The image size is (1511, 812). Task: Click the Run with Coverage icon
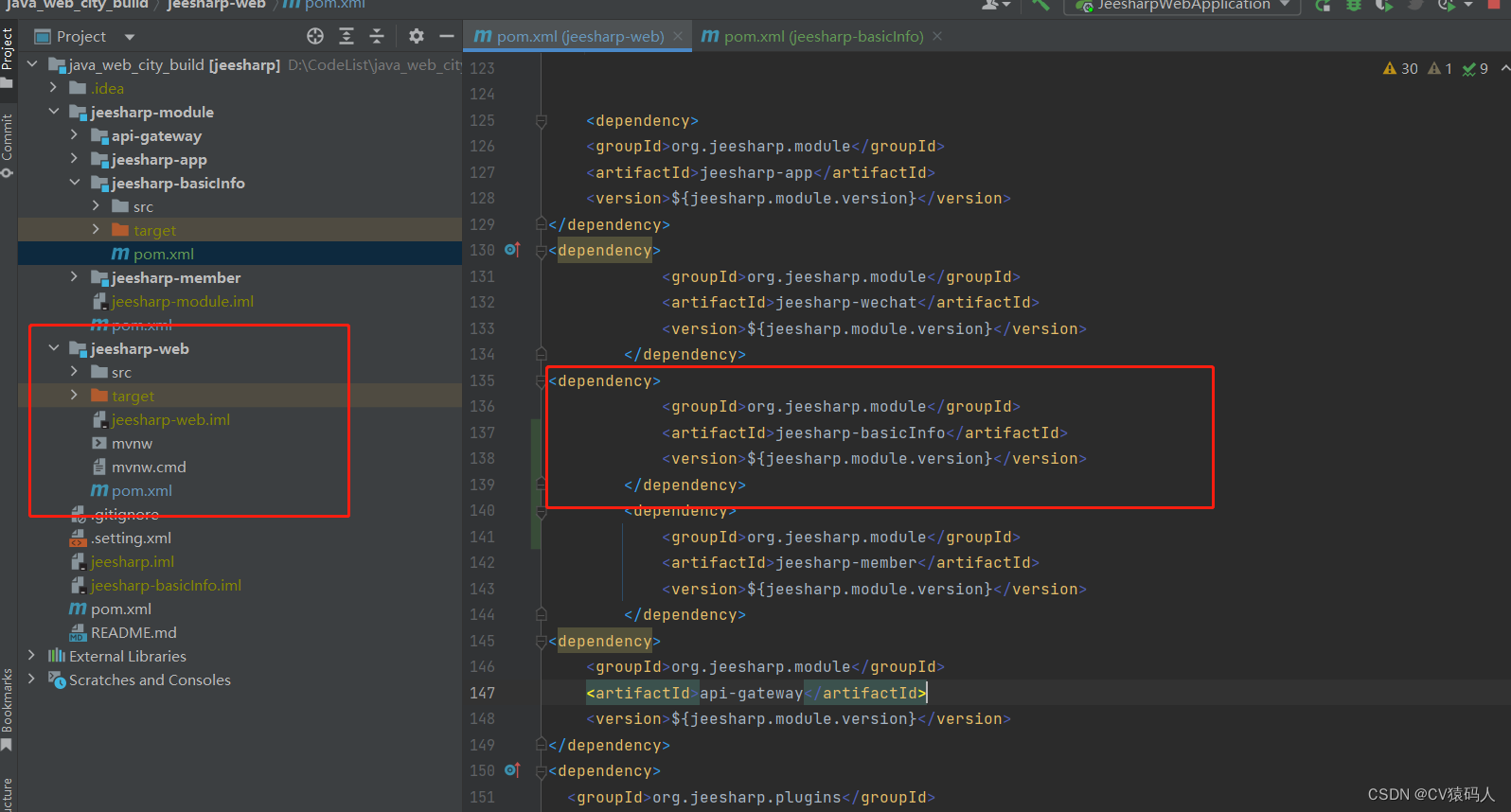(x=1384, y=5)
